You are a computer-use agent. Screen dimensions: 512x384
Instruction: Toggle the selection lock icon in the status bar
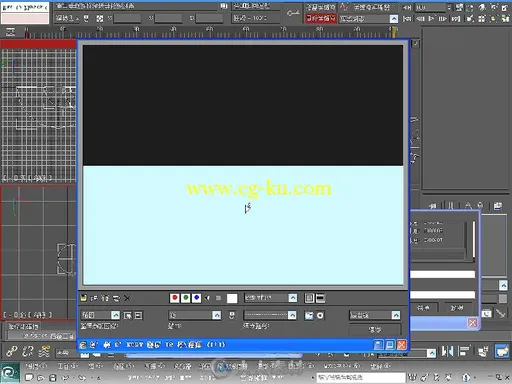point(86,18)
